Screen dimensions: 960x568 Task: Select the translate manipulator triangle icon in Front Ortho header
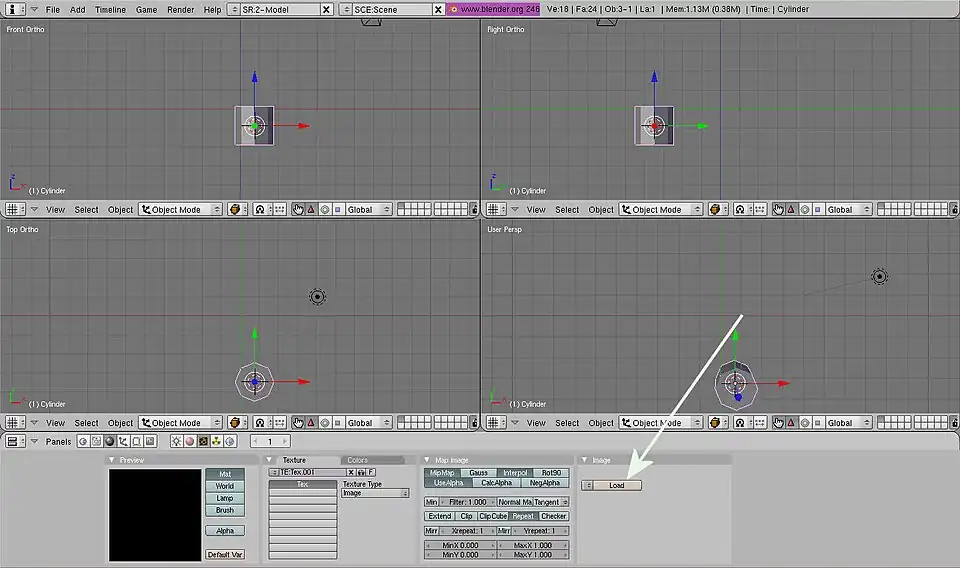tap(311, 210)
